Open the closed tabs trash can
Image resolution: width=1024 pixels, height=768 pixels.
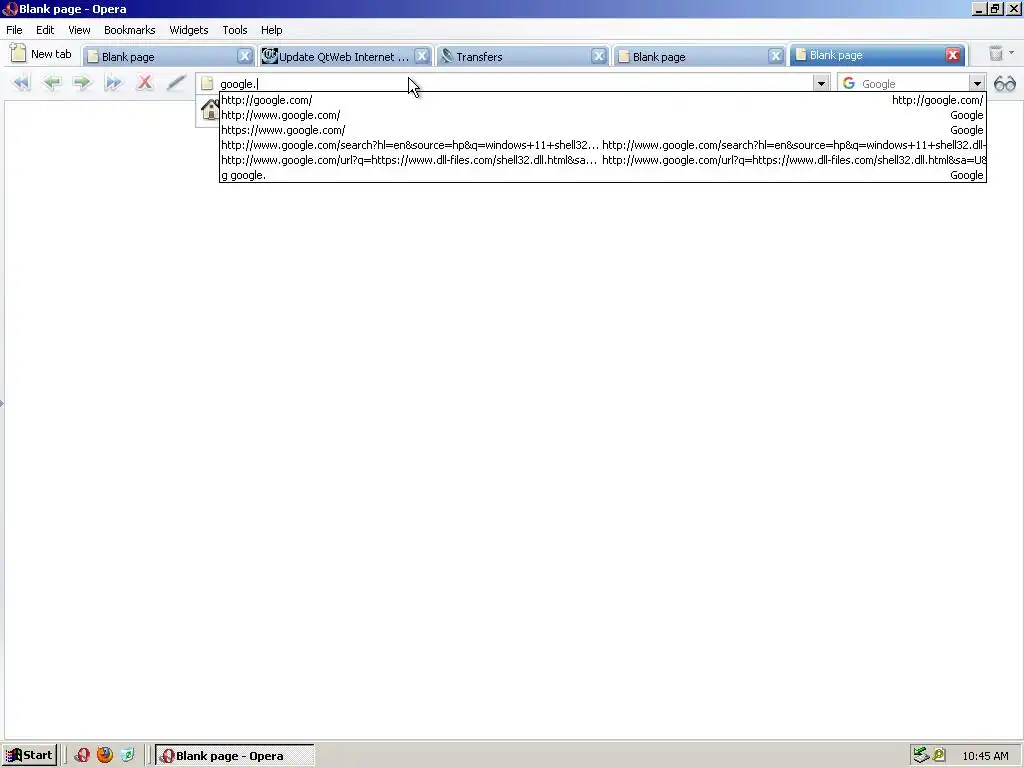995,54
